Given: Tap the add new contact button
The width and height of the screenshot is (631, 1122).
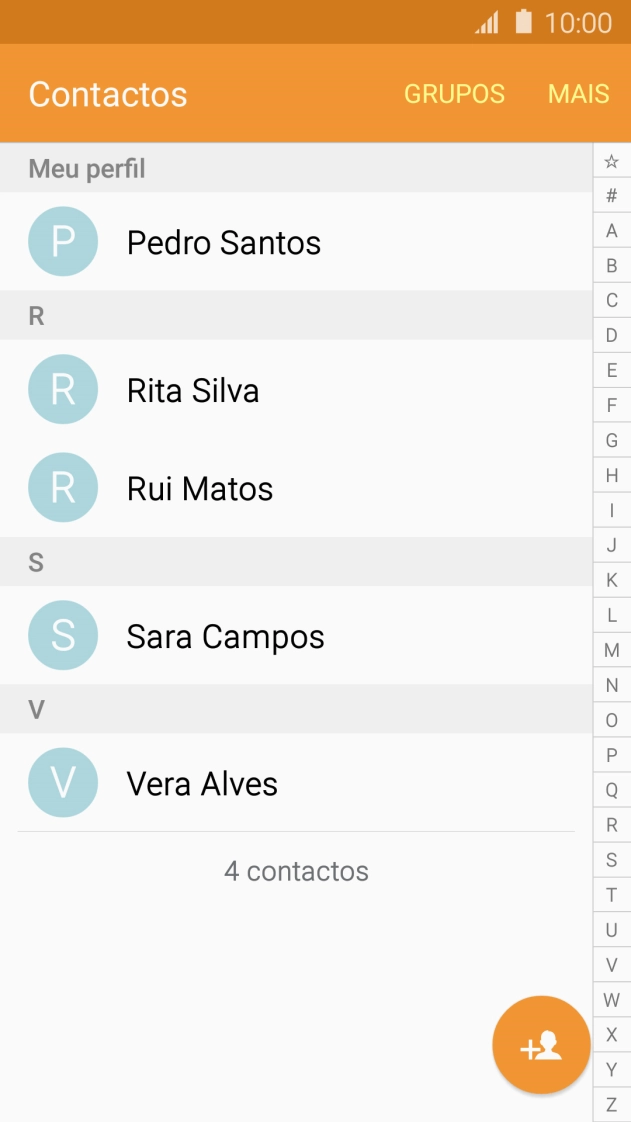Looking at the screenshot, I should (540, 1044).
